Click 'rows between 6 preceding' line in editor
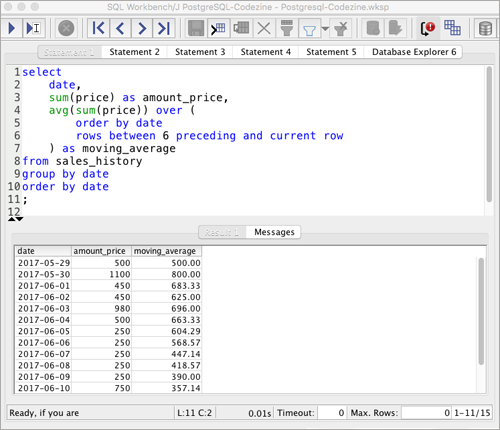The height and width of the screenshot is (430, 500). (209, 136)
